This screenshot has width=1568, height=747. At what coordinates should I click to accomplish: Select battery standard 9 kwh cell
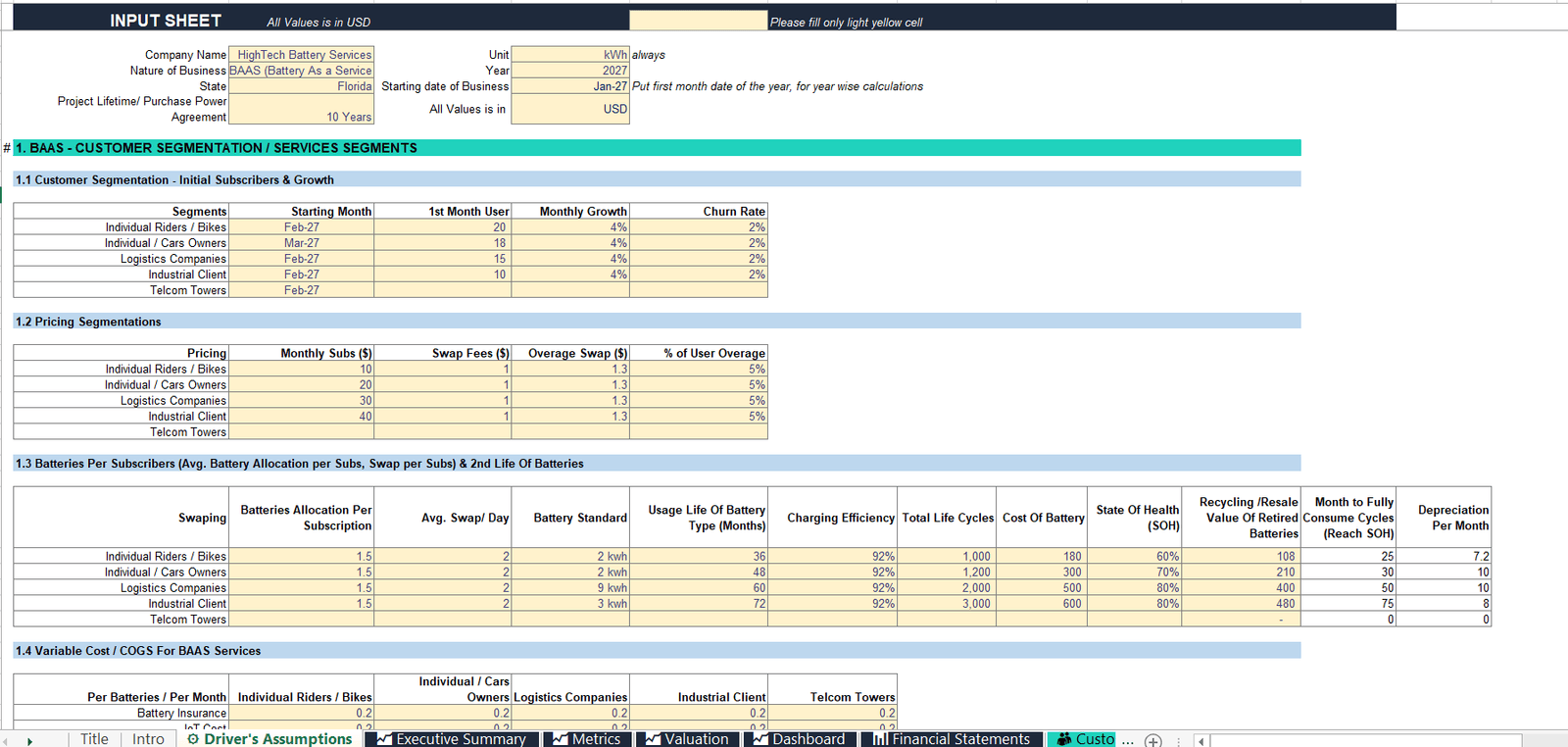point(570,588)
